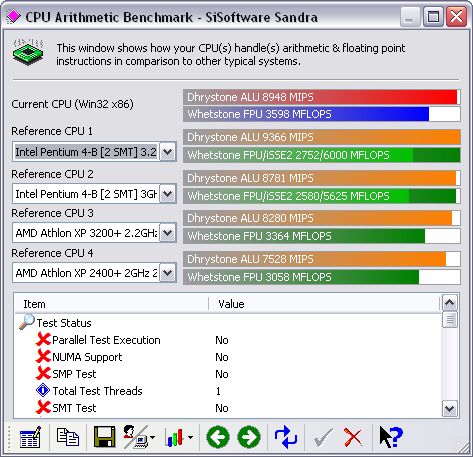
Task: Click the grey checkmark OK icon
Action: pyautogui.click(x=323, y=437)
